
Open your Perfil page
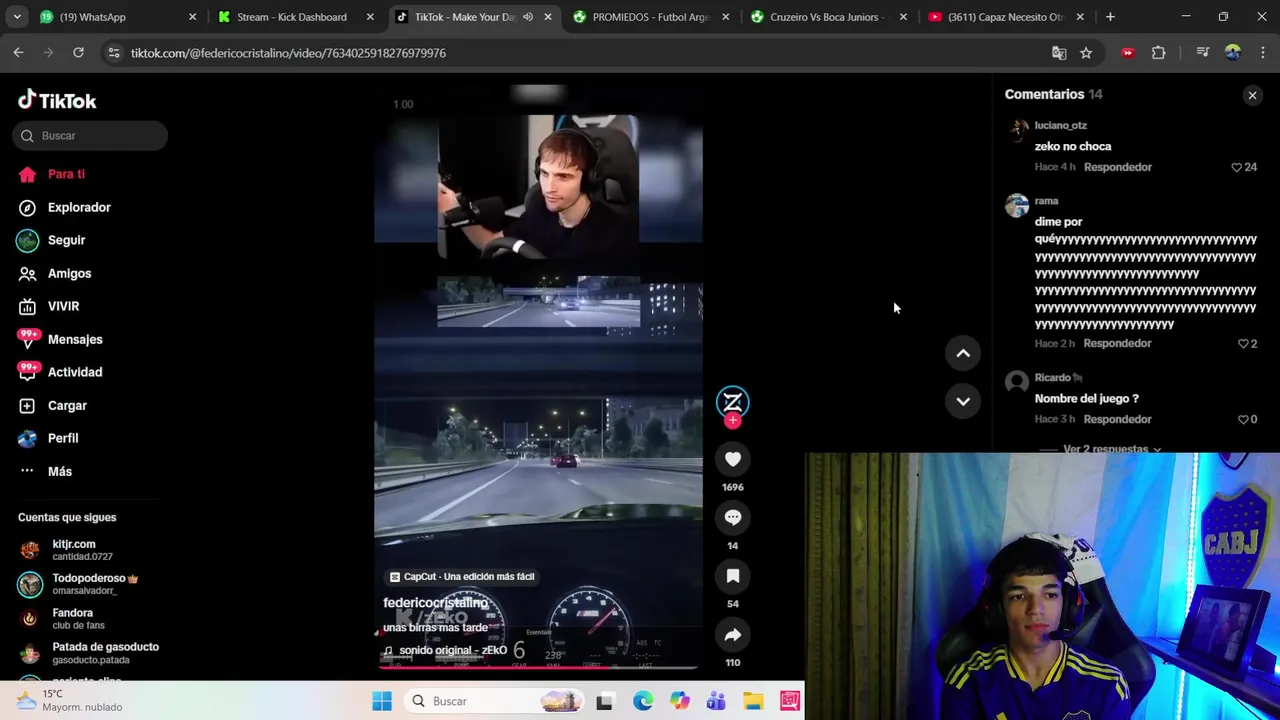click(48, 438)
